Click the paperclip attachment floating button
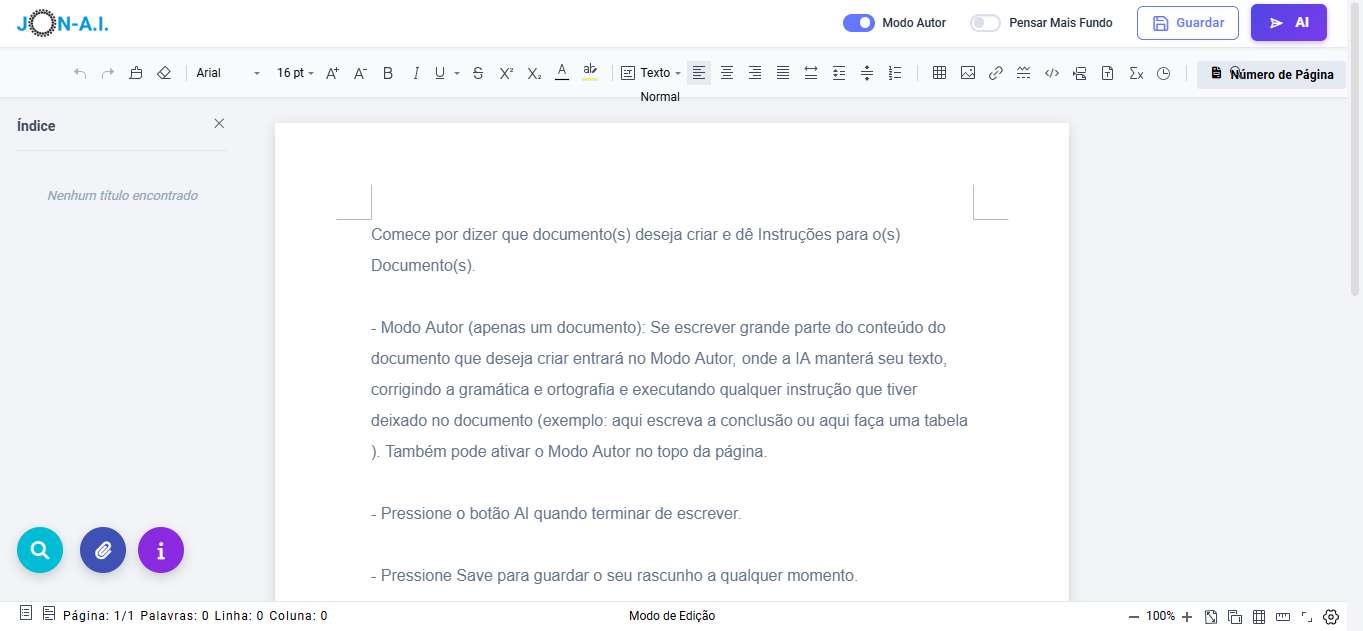Screen dimensions: 1363x631 click(103, 550)
